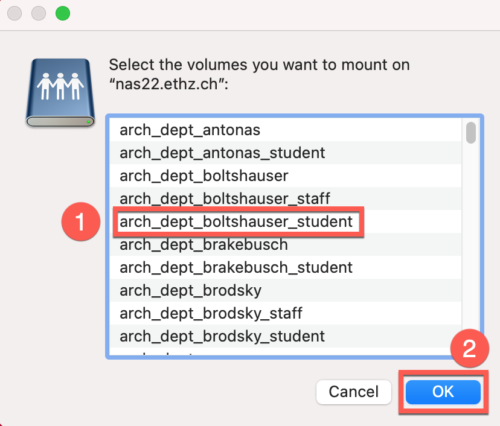Select the arch_dept_antonas volume
Screen dimensions: 500x426
click(286, 130)
